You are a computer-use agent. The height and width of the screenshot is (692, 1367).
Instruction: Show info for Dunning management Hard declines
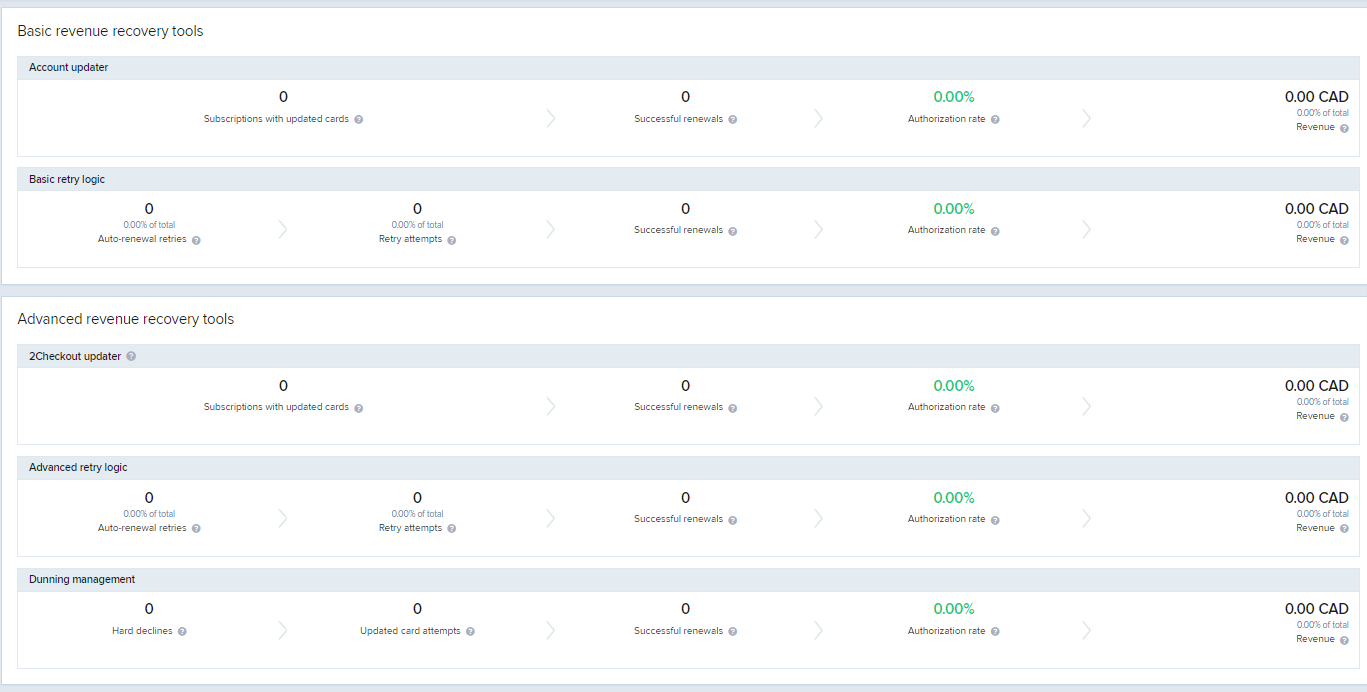coord(182,632)
